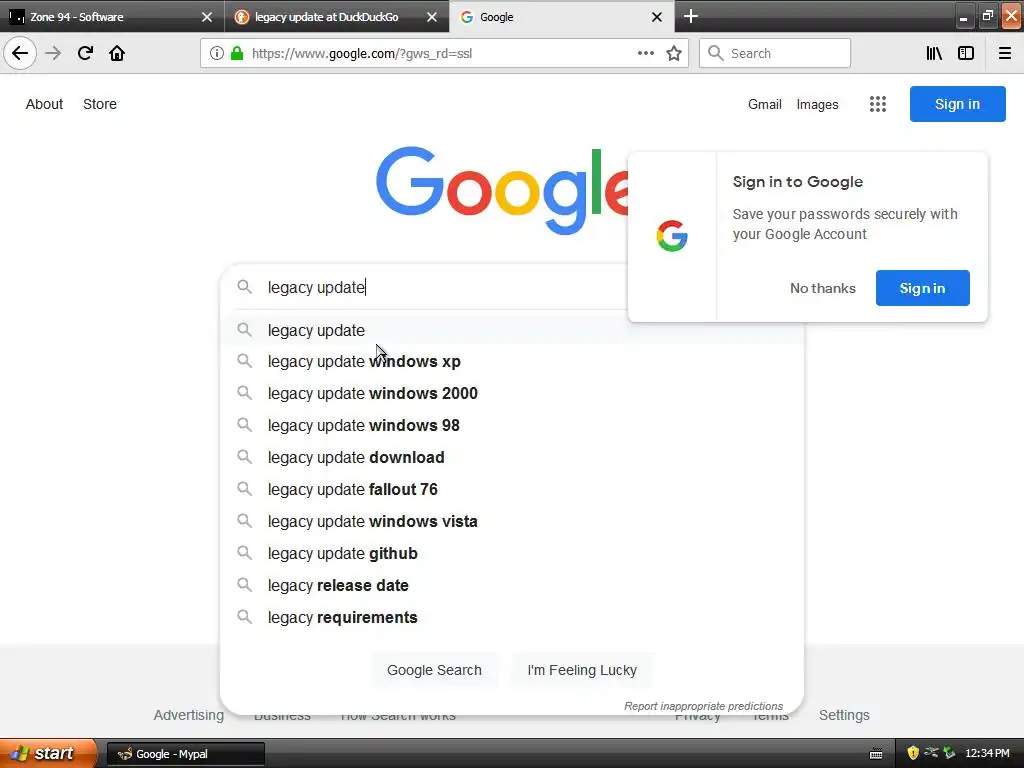
Task: Bookmark this page with the star icon
Action: [674, 53]
